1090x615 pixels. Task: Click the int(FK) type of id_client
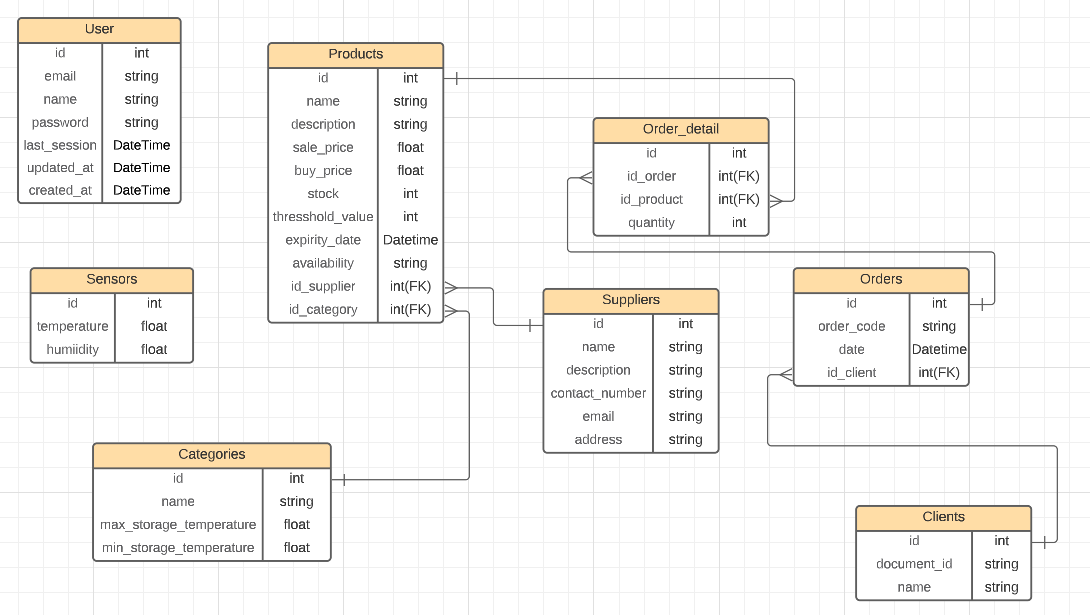(x=938, y=372)
